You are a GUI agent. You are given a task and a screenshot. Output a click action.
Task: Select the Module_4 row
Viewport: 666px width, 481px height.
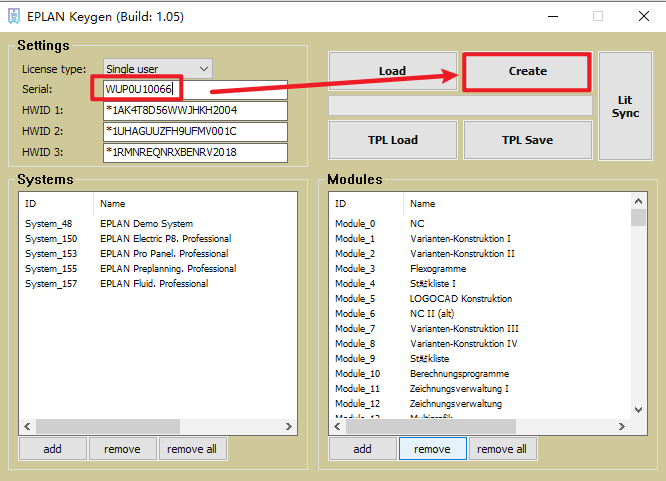(x=480, y=283)
